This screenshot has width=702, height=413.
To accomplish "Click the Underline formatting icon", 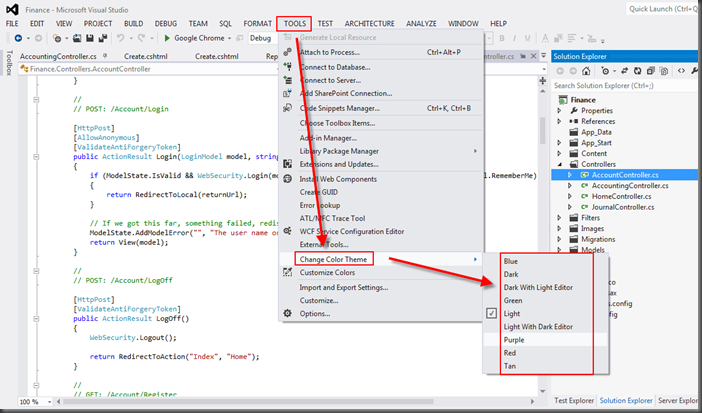I will (527, 39).
